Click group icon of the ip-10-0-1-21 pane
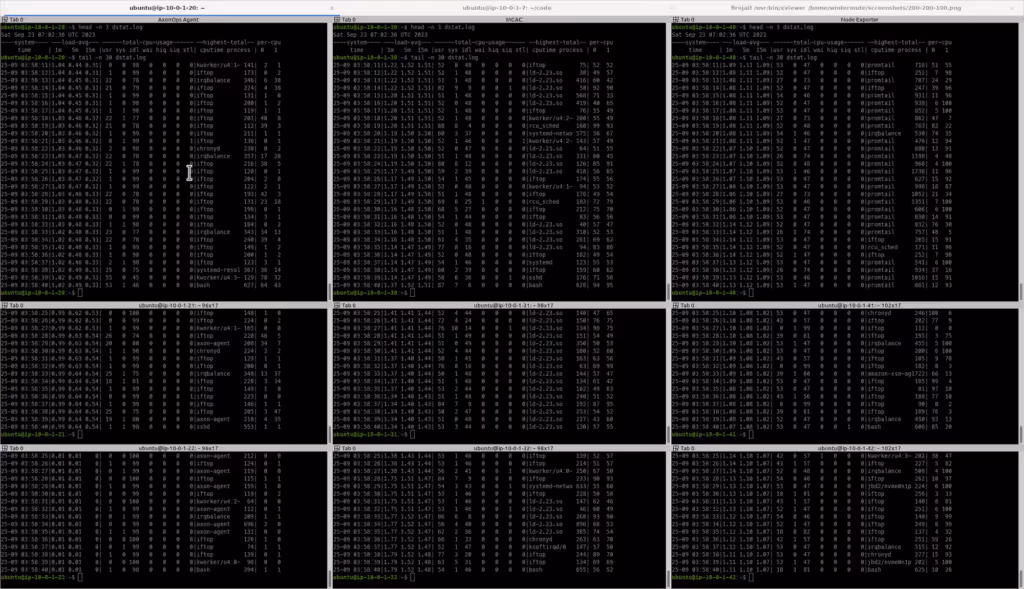The height and width of the screenshot is (589, 1024). 5,305
